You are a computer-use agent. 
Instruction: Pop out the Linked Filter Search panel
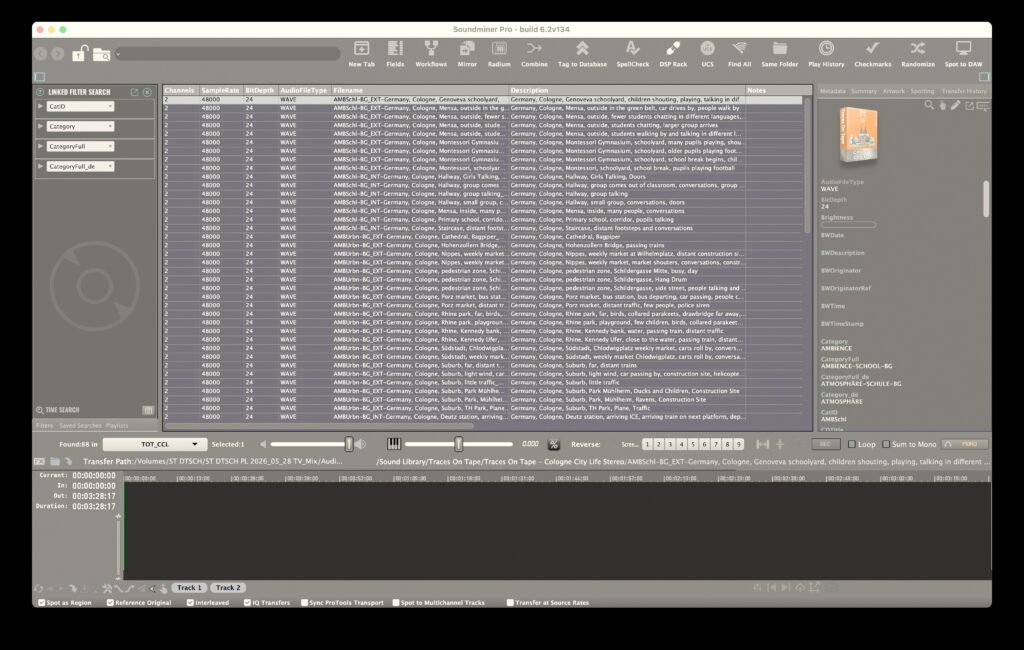135,92
